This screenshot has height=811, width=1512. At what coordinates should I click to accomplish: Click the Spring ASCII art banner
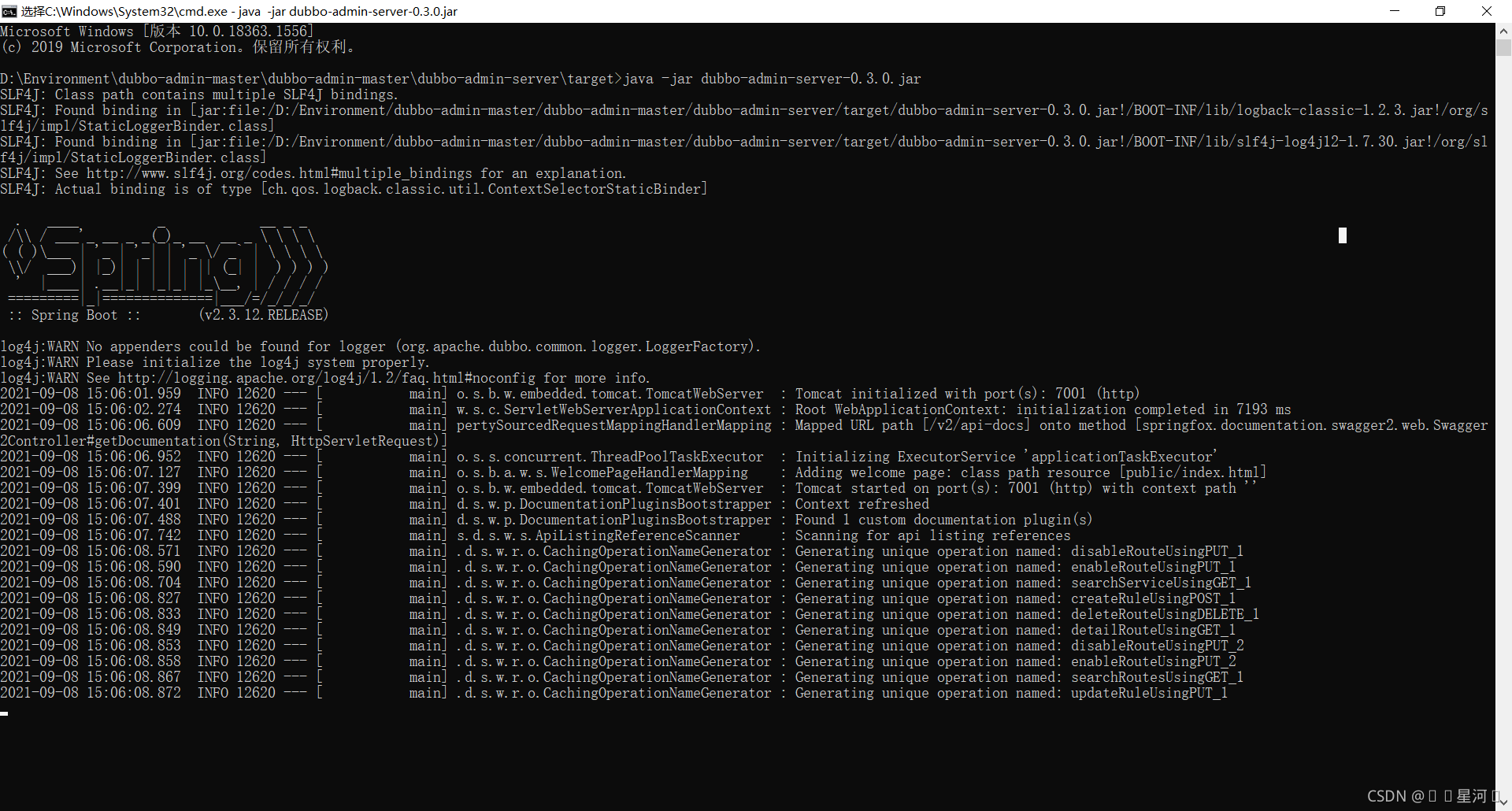pyautogui.click(x=165, y=264)
